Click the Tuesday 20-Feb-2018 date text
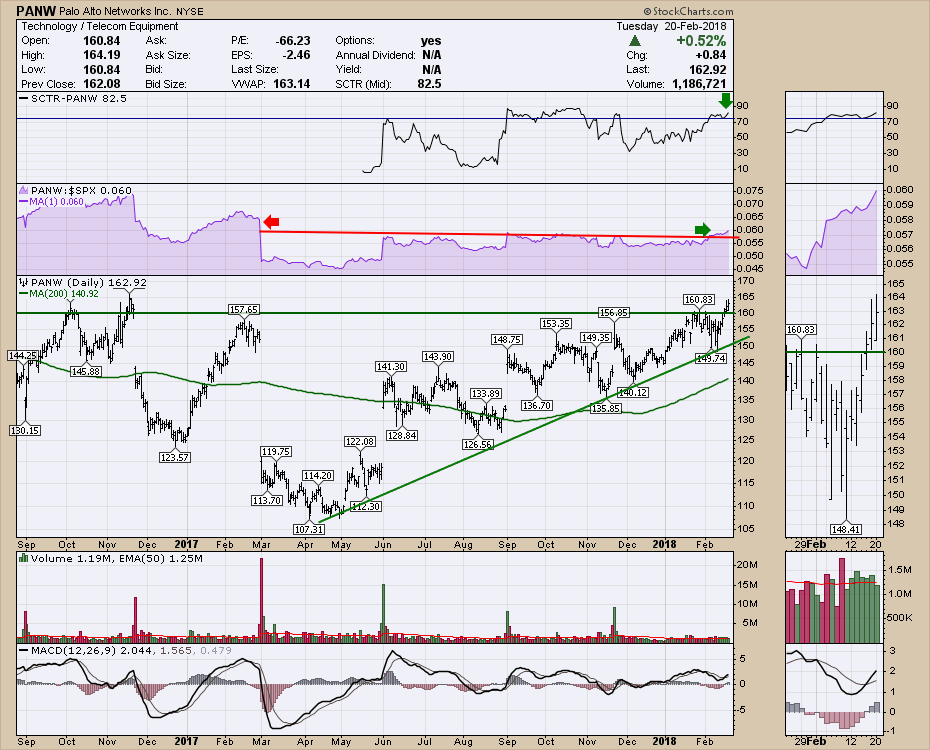This screenshot has height=750, width=930. click(671, 27)
